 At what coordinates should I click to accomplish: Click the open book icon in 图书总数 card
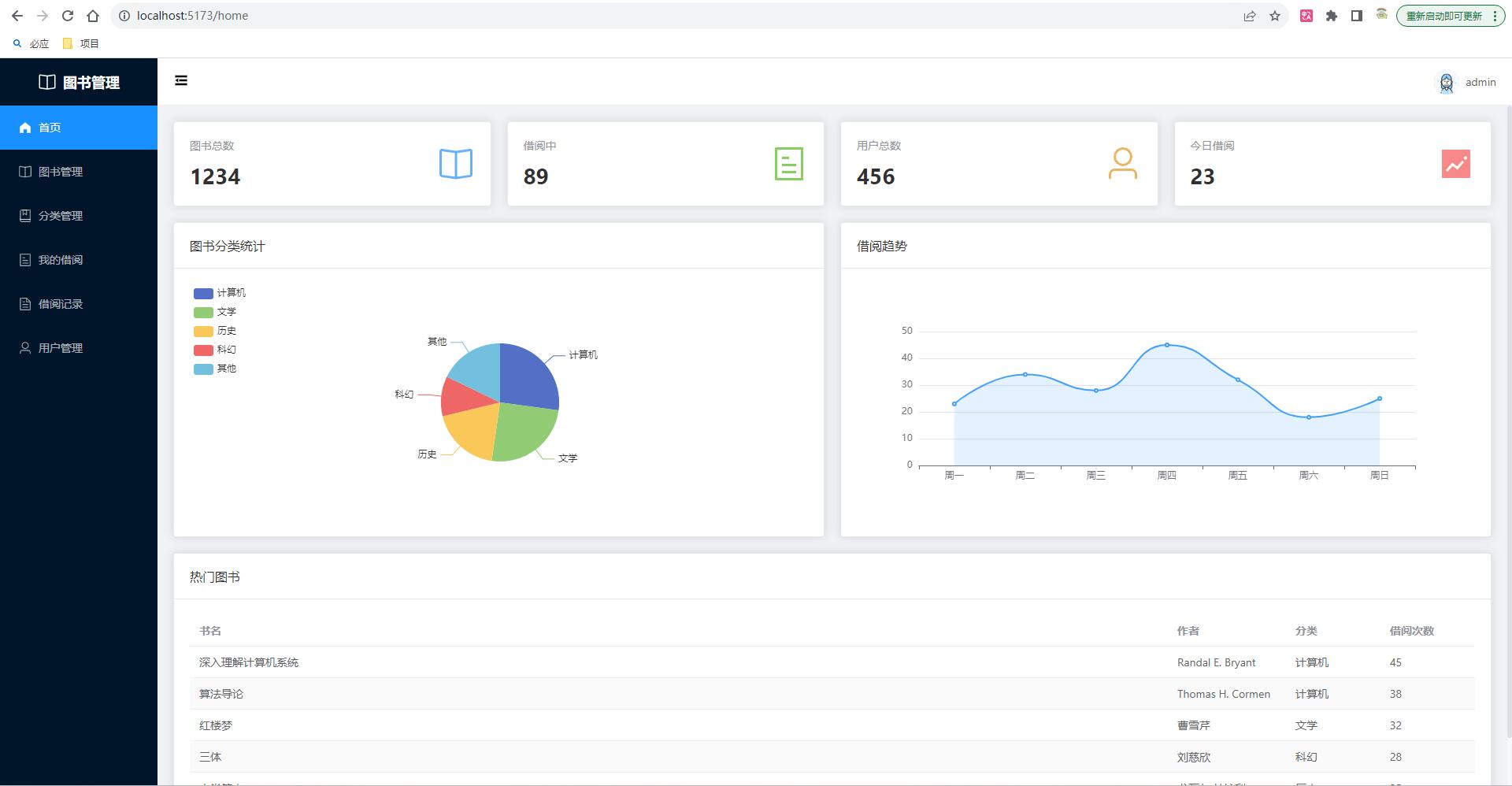(455, 164)
